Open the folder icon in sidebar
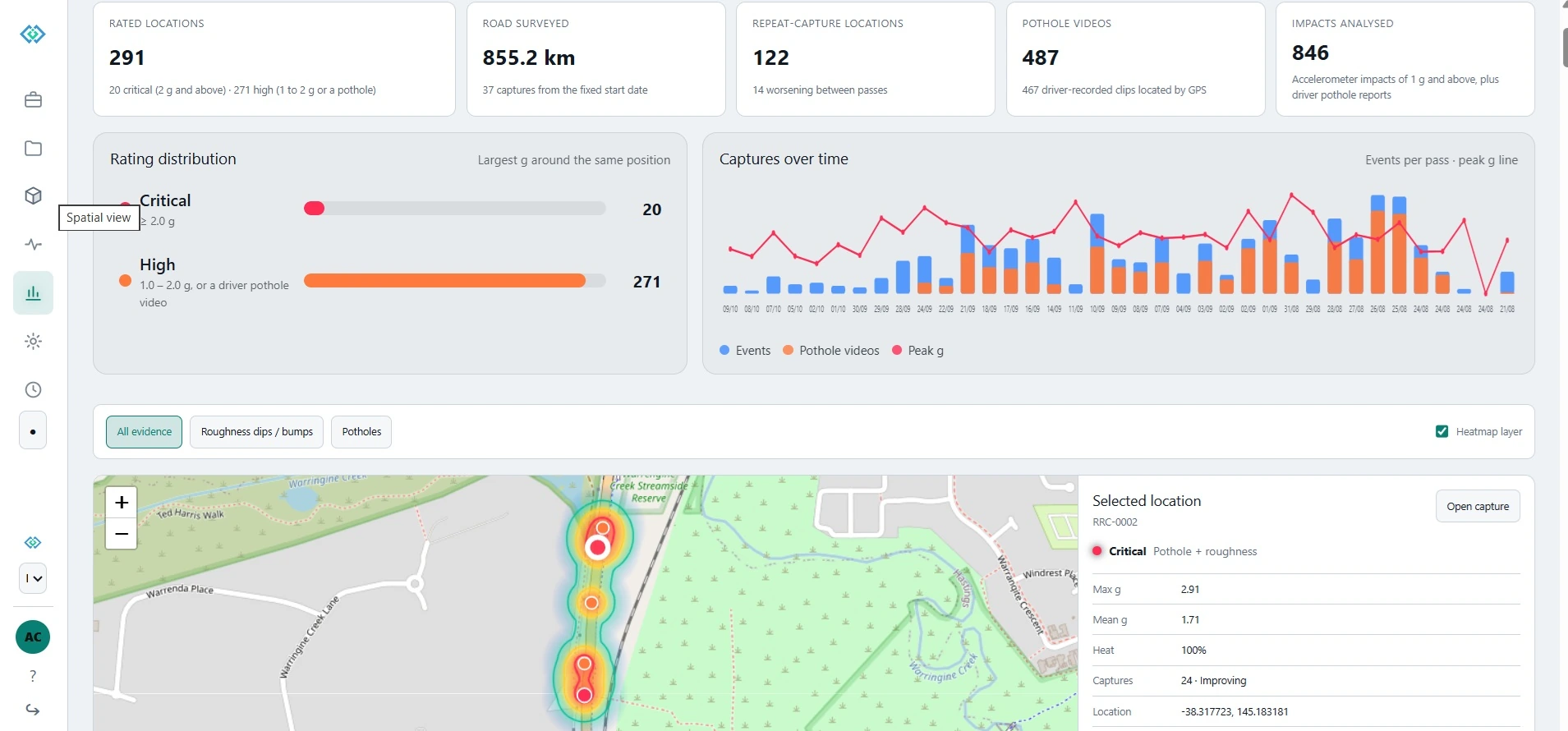This screenshot has width=1568, height=731. tap(33, 149)
